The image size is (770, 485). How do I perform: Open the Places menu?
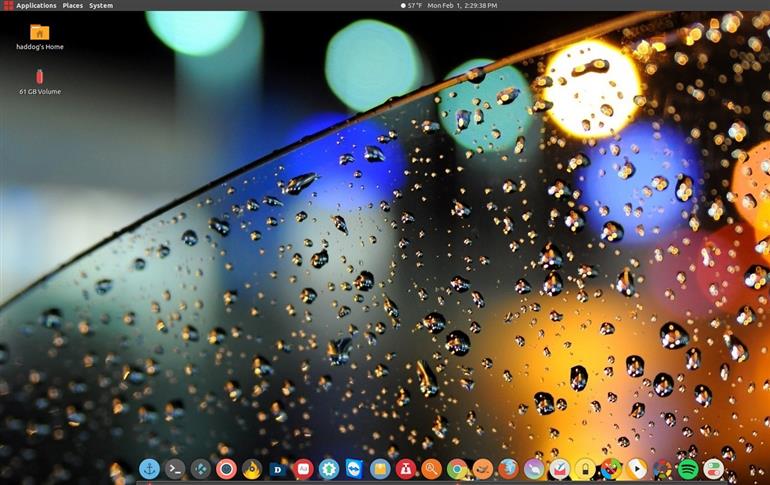[73, 5]
